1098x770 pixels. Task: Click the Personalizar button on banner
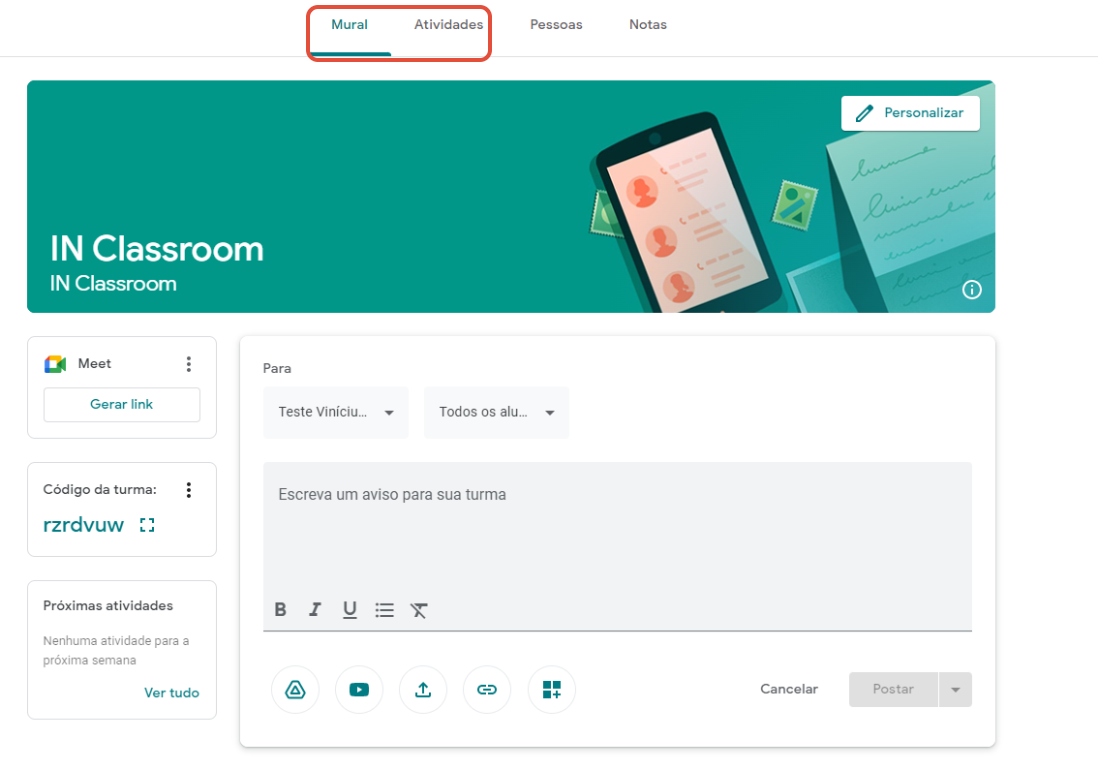910,113
